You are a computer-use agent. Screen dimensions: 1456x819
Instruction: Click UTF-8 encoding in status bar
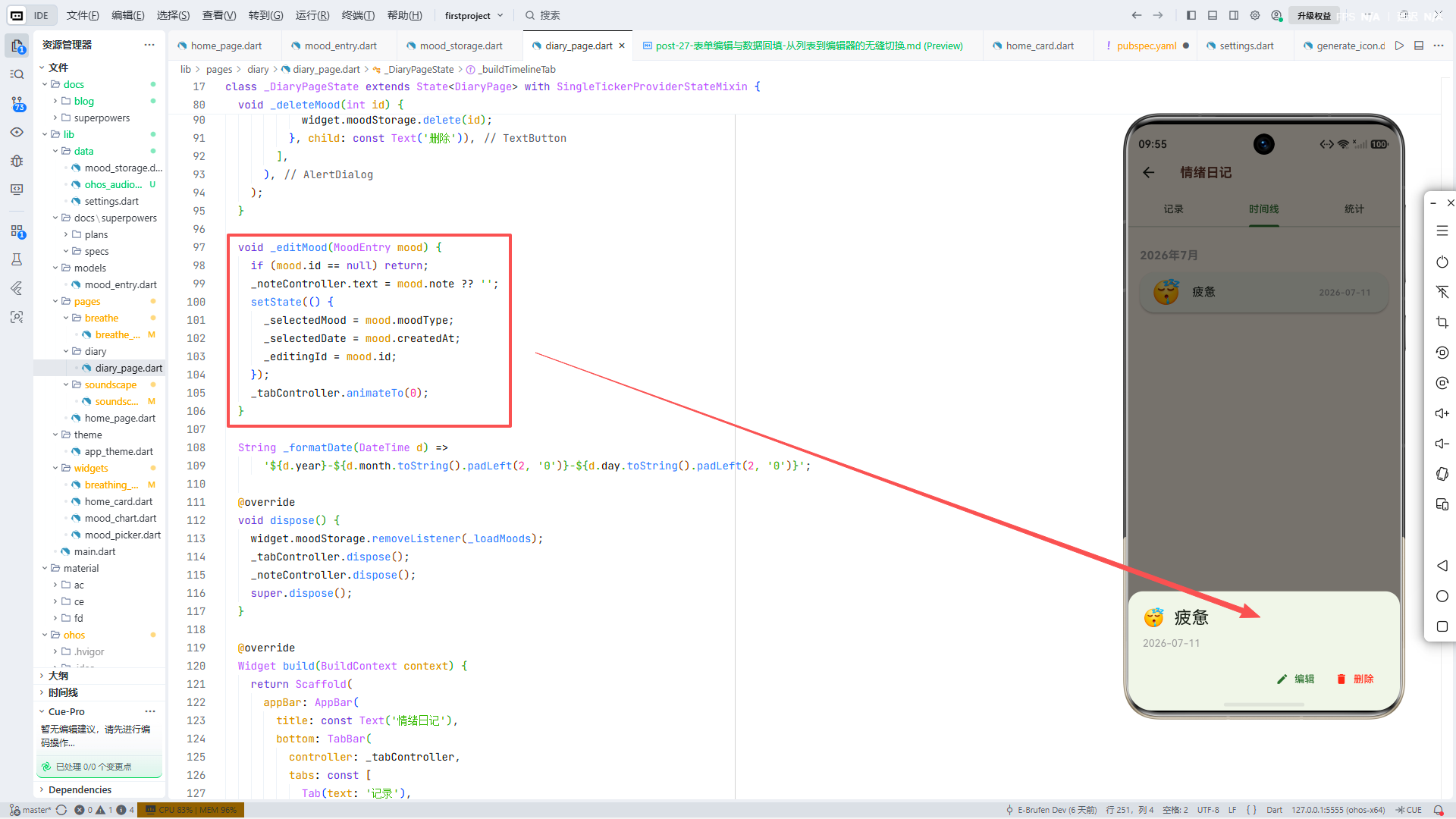point(1208,810)
